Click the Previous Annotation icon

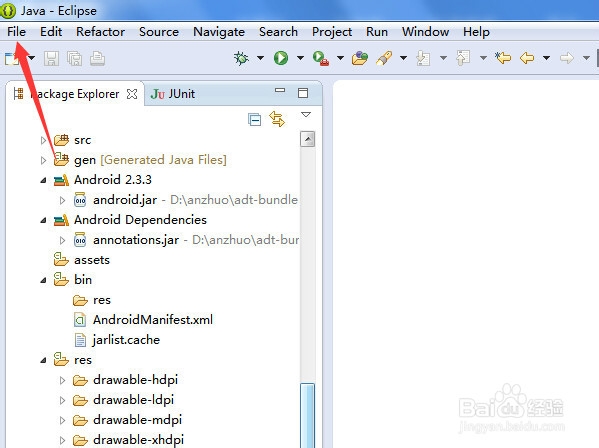463,58
